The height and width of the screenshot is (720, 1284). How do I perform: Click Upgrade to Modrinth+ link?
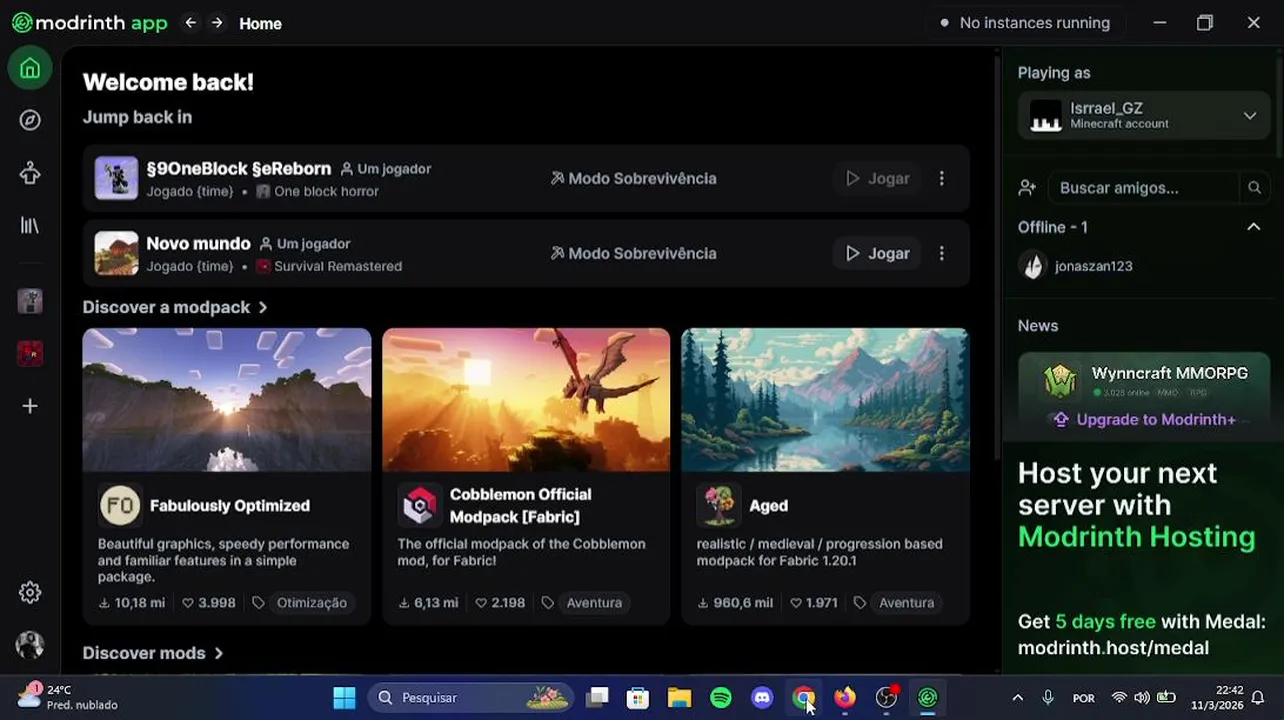1144,419
